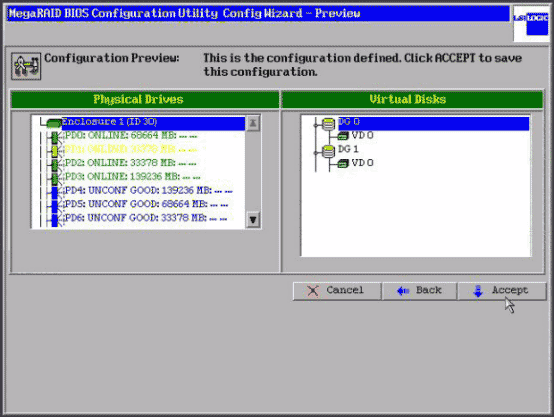Select PD4: UNCONF GOOD: 139236 MB
The height and width of the screenshot is (417, 554).
[x=149, y=190]
